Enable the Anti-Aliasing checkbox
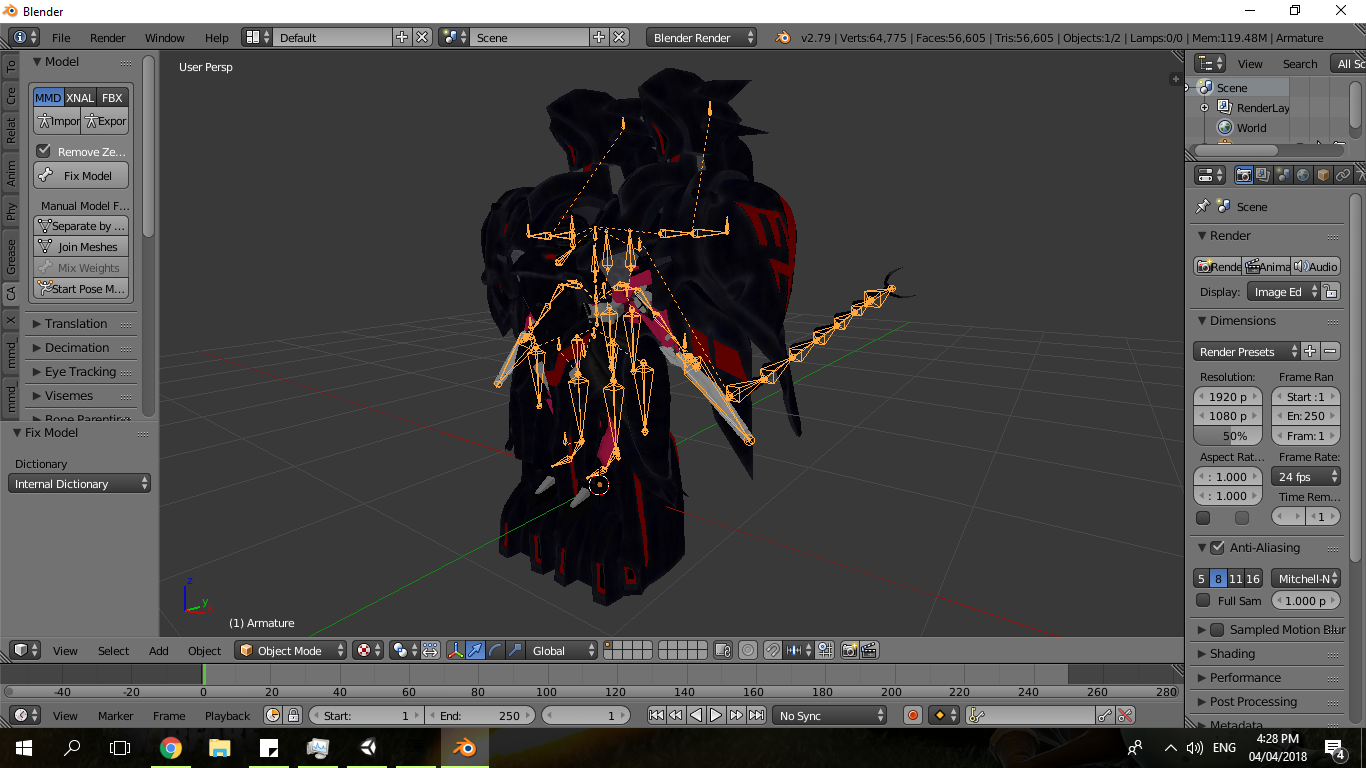Image resolution: width=1366 pixels, height=768 pixels. click(1217, 547)
